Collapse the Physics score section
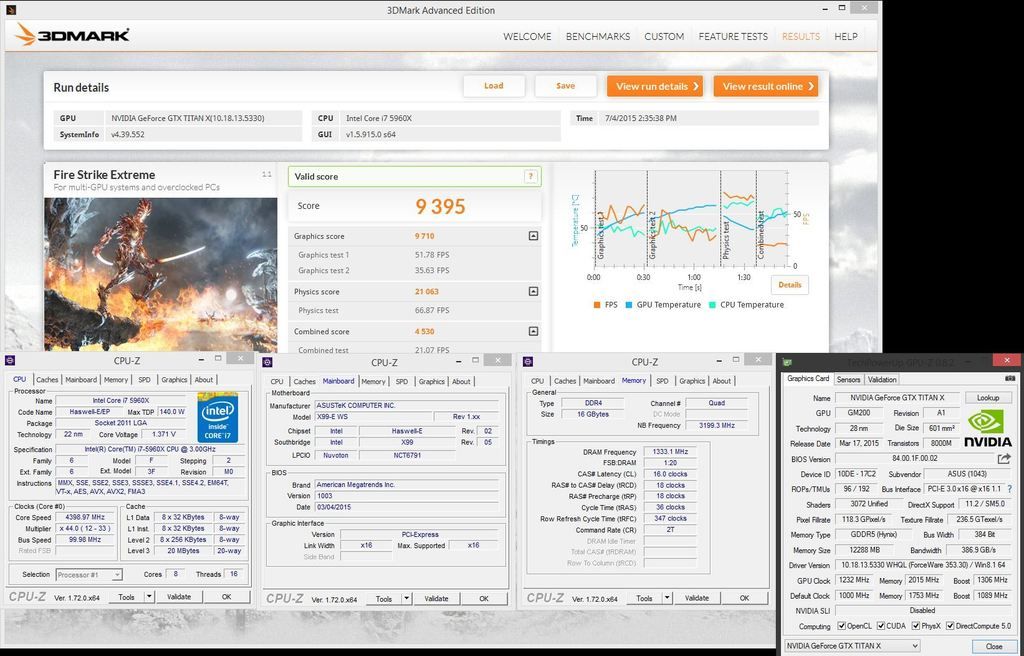The image size is (1024, 656). tap(533, 291)
